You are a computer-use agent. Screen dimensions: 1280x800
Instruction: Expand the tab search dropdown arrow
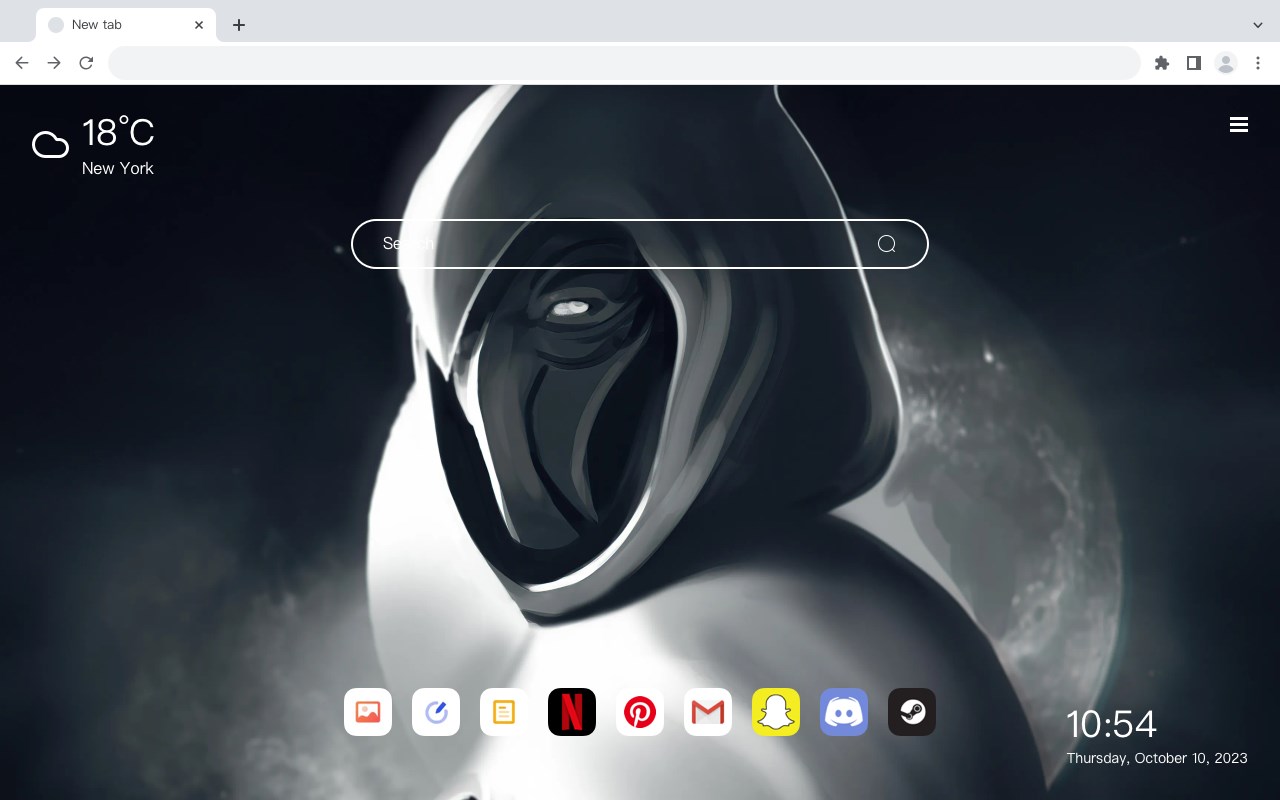(x=1258, y=25)
